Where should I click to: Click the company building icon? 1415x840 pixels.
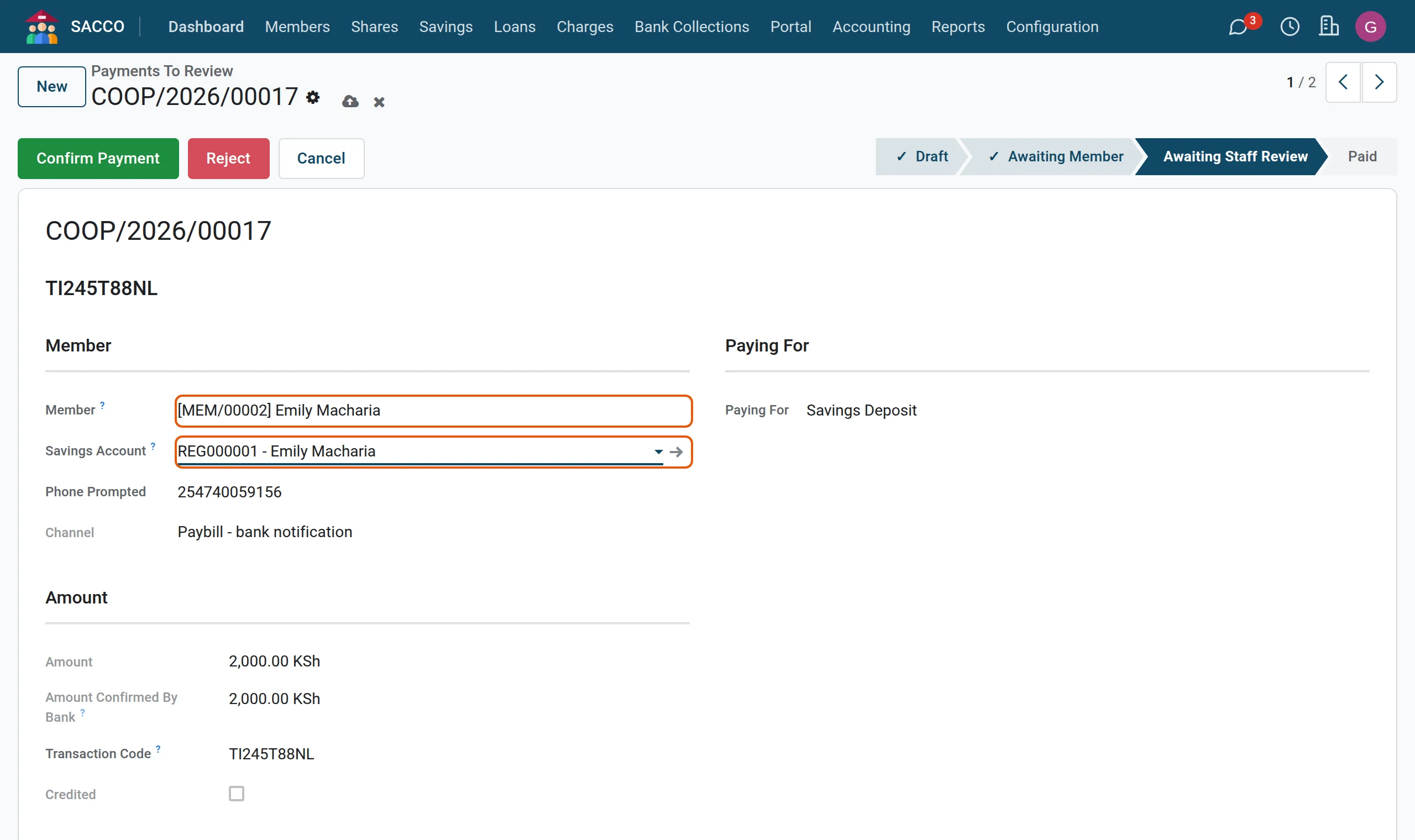point(1328,27)
